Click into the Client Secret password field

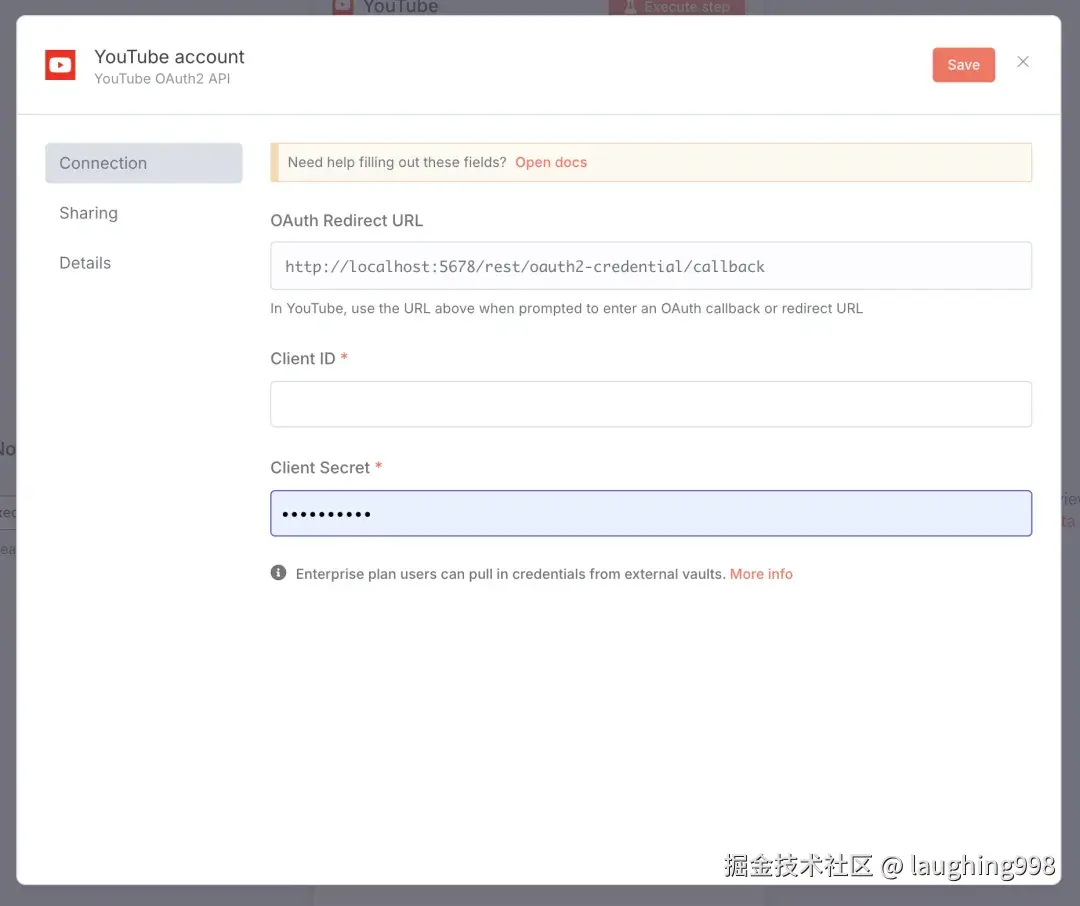651,513
